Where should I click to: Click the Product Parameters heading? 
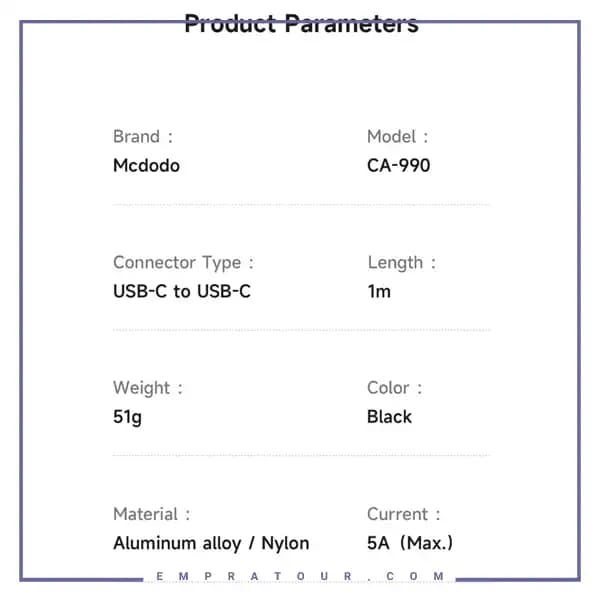pyautogui.click(x=301, y=23)
